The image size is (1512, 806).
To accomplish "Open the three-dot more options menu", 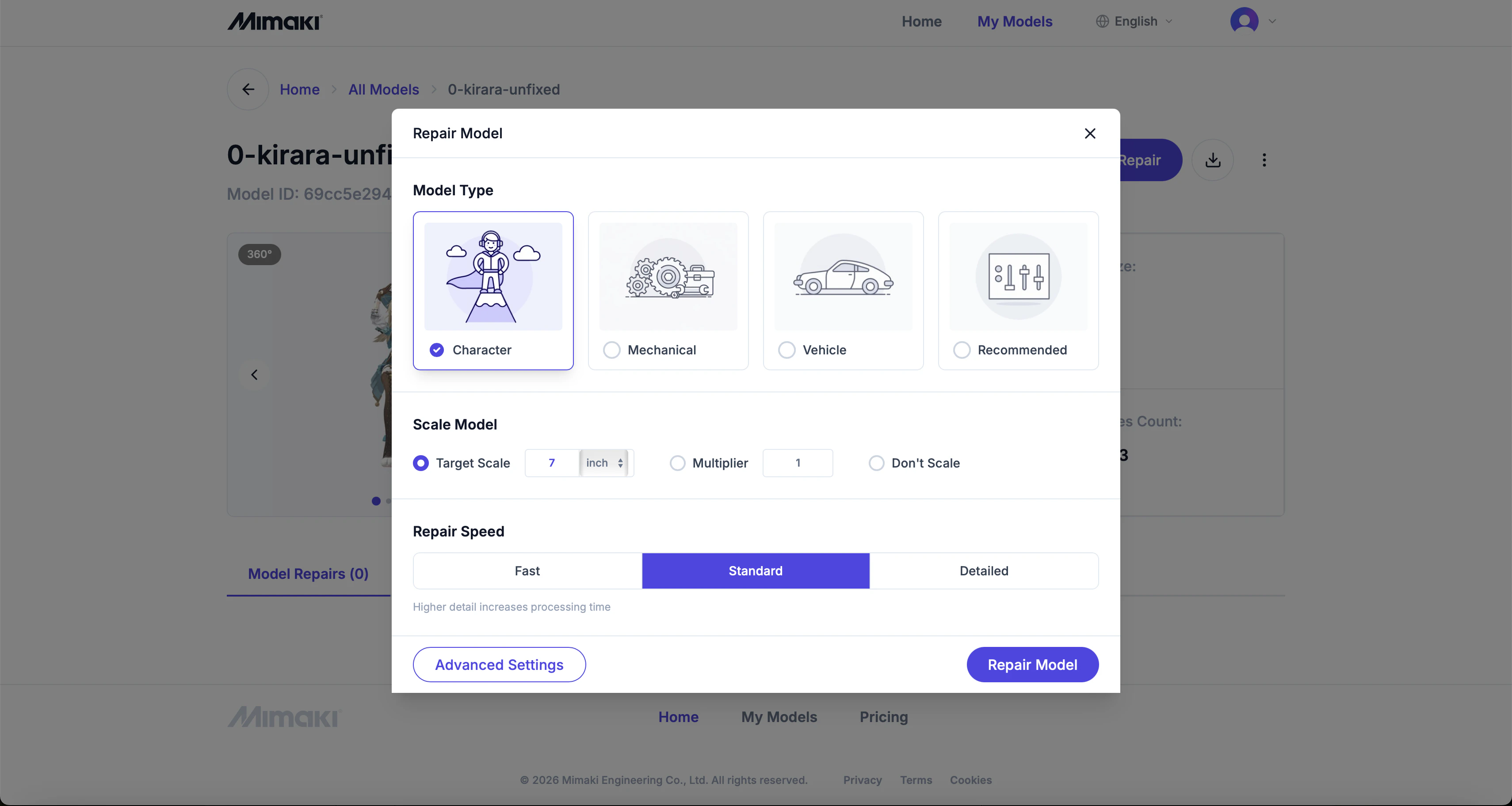I will [1264, 160].
